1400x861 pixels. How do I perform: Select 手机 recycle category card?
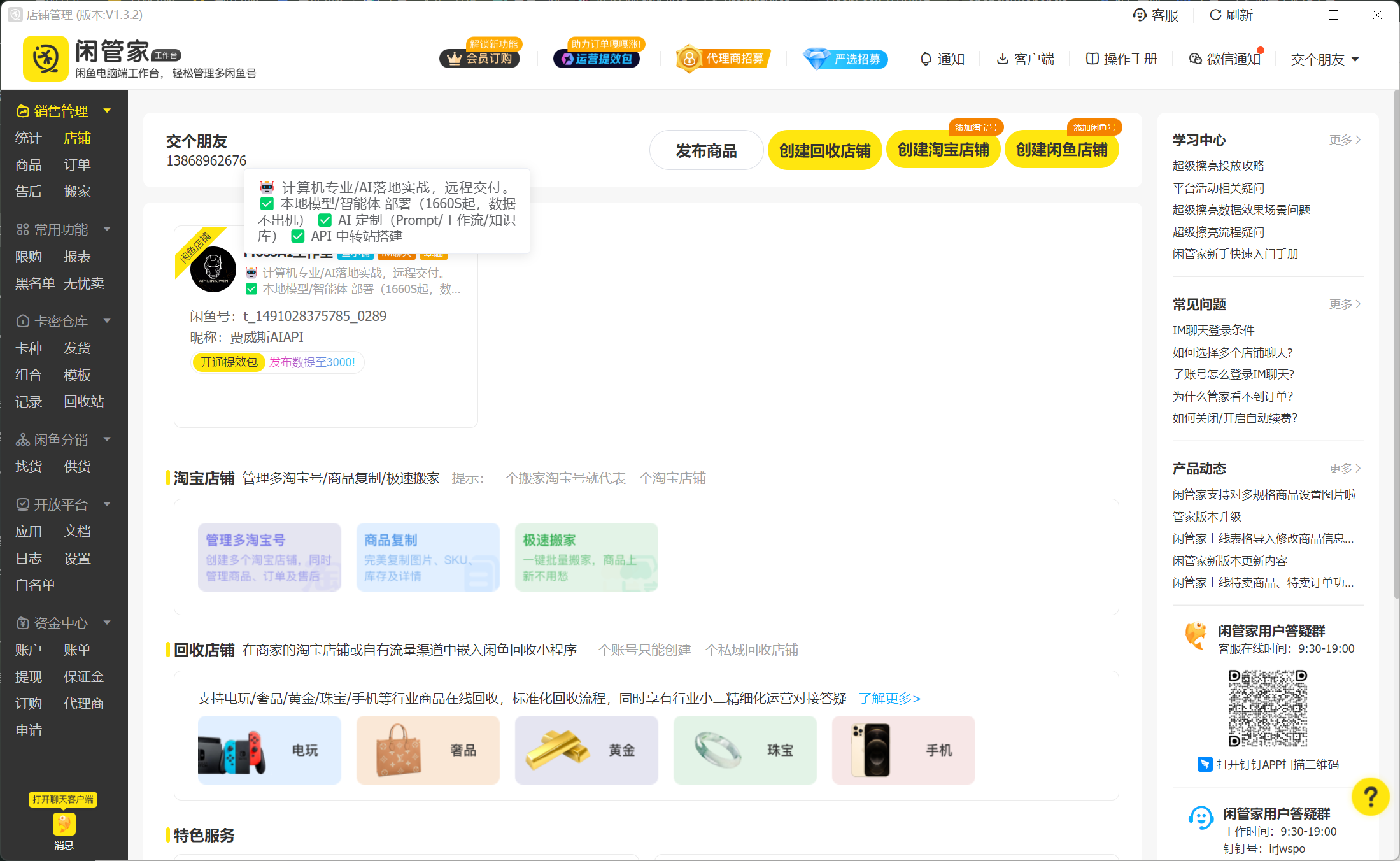[903, 750]
